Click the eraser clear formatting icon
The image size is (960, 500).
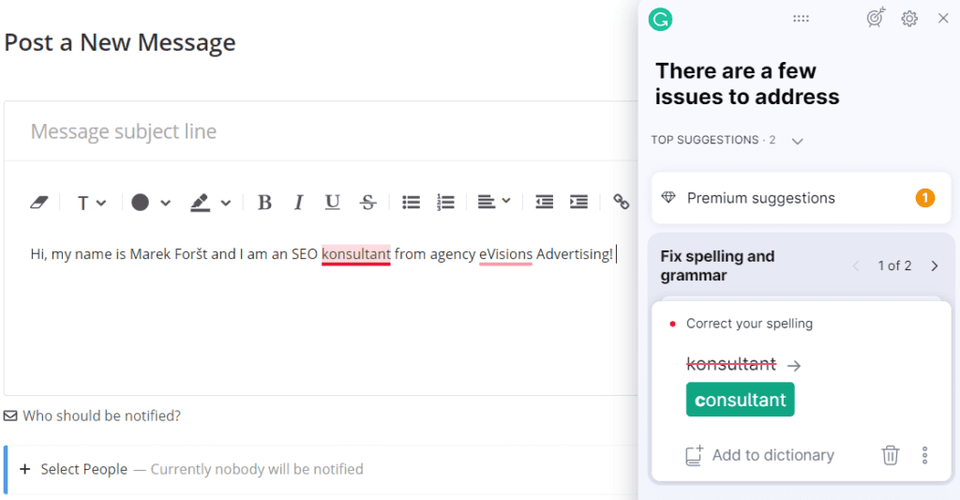pos(39,202)
